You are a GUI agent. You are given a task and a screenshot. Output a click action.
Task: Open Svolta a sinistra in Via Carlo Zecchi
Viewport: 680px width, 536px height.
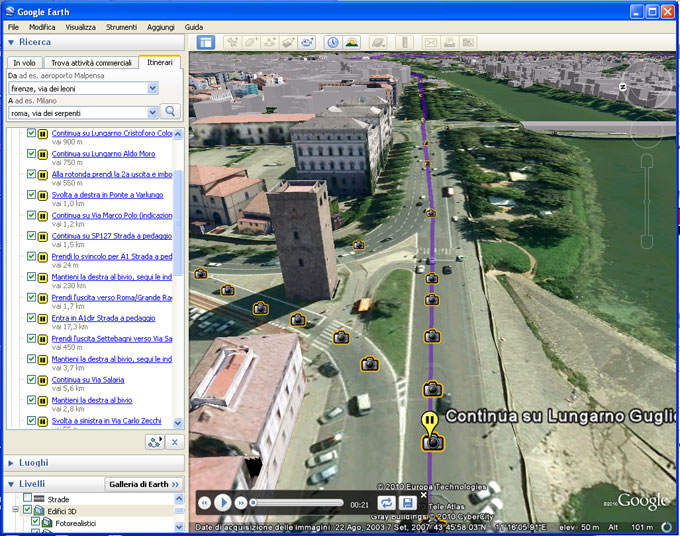tap(107, 421)
